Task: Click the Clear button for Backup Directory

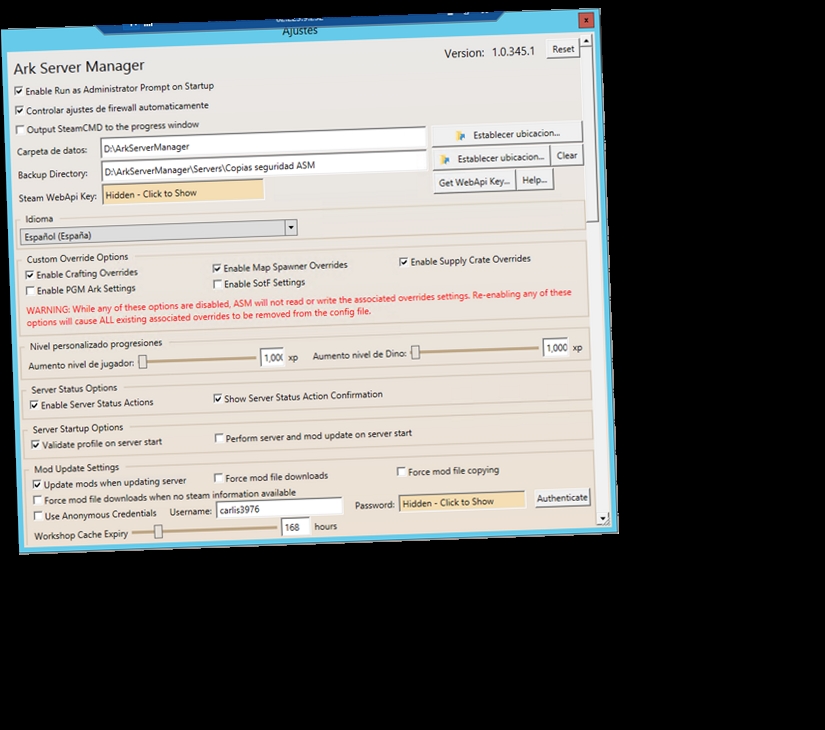Action: click(x=567, y=156)
